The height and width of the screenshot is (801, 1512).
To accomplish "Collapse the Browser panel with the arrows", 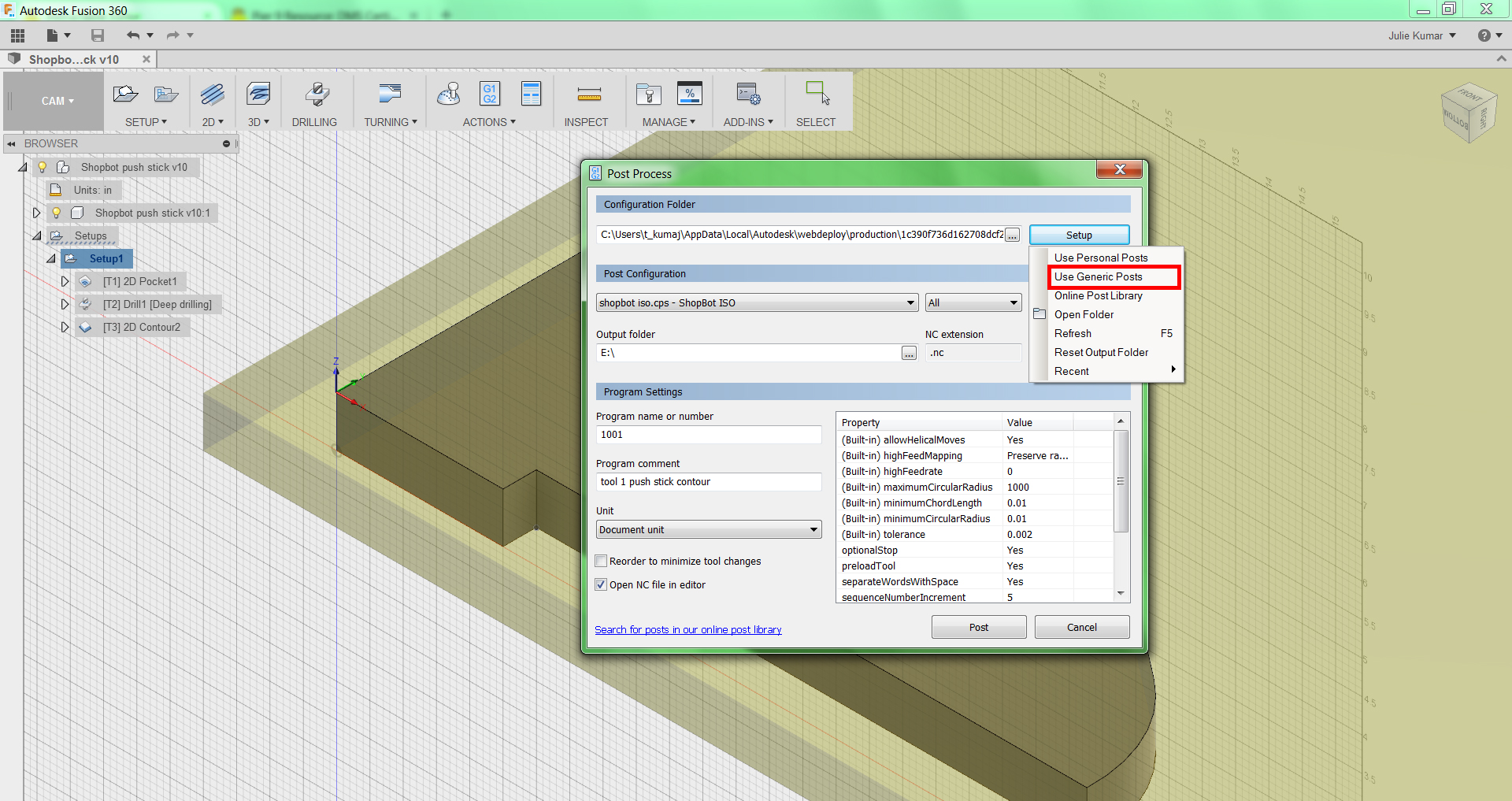I will point(11,144).
